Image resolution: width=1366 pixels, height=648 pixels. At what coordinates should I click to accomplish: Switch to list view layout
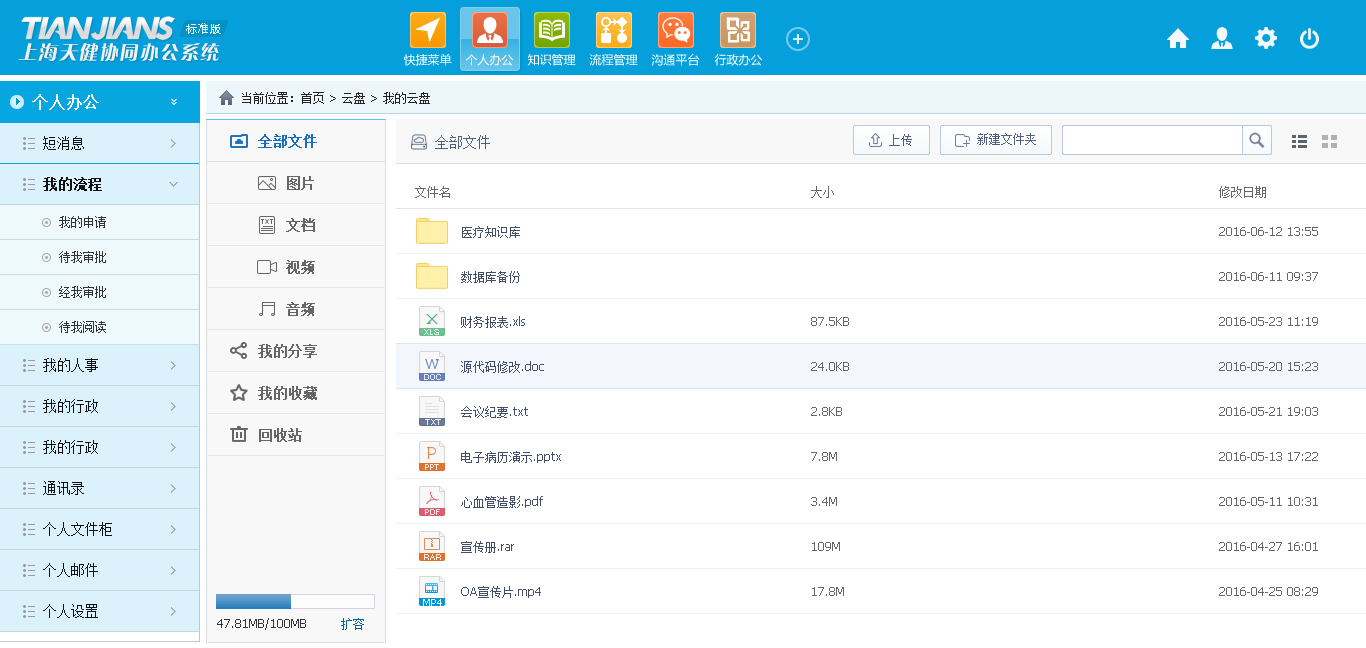click(x=1299, y=142)
